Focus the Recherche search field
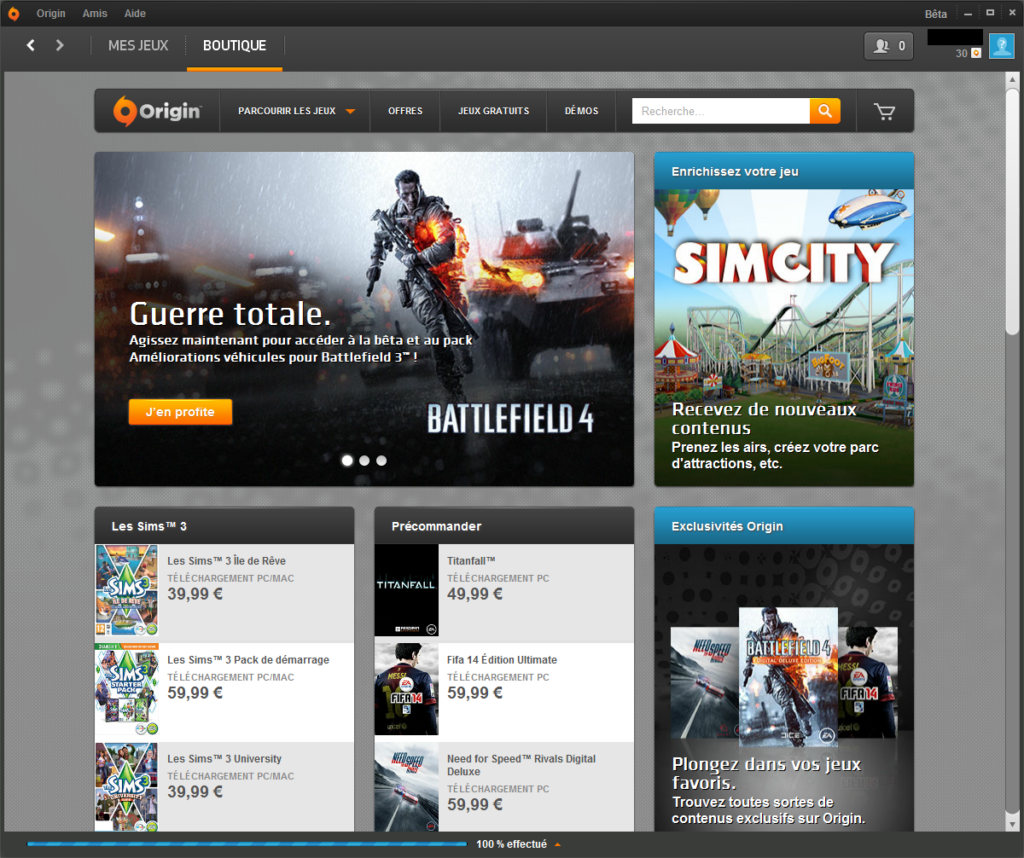Image resolution: width=1024 pixels, height=858 pixels. 720,111
